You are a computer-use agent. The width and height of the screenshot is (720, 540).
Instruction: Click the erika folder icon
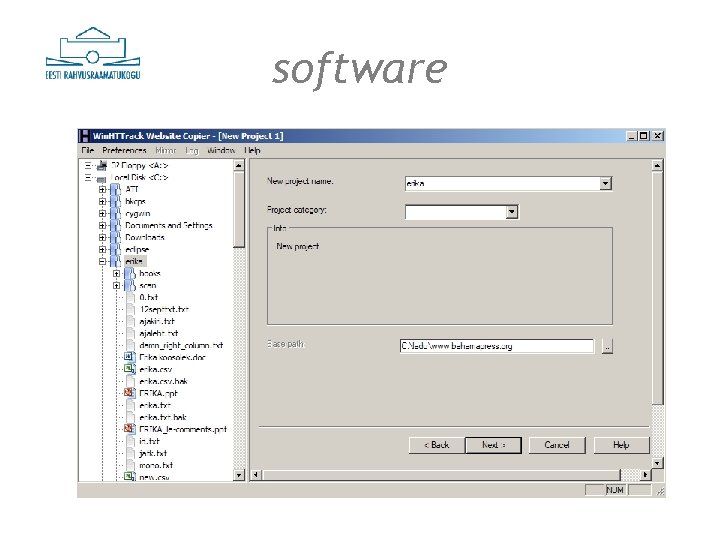coord(116,261)
